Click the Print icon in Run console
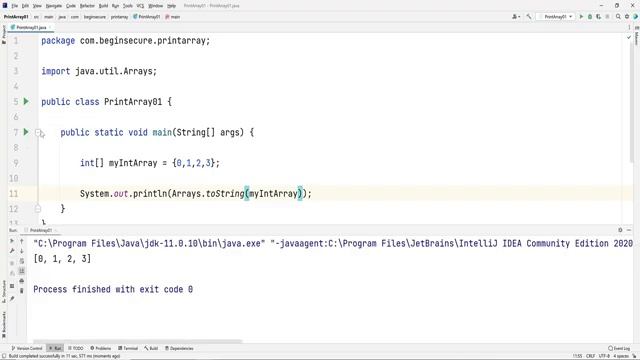Image resolution: width=640 pixels, height=360 pixels. coord(22,281)
